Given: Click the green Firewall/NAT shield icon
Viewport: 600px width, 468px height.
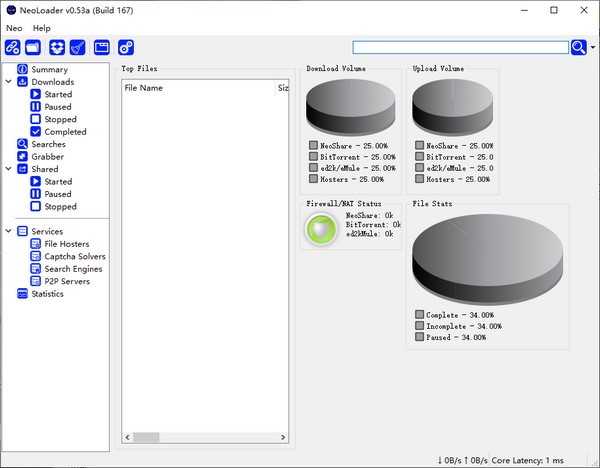Looking at the screenshot, I should 320,229.
